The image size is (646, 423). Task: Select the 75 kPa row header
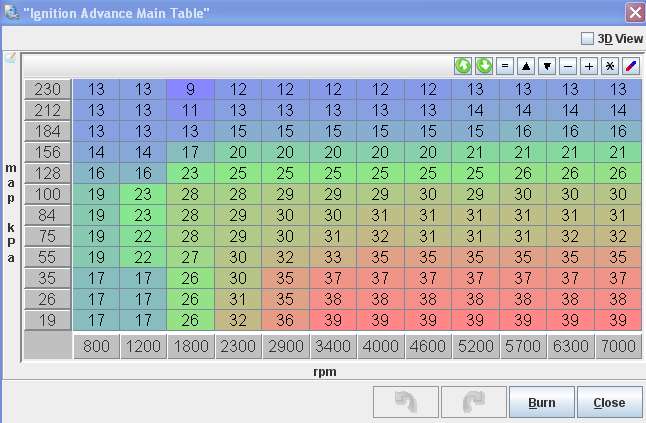47,236
